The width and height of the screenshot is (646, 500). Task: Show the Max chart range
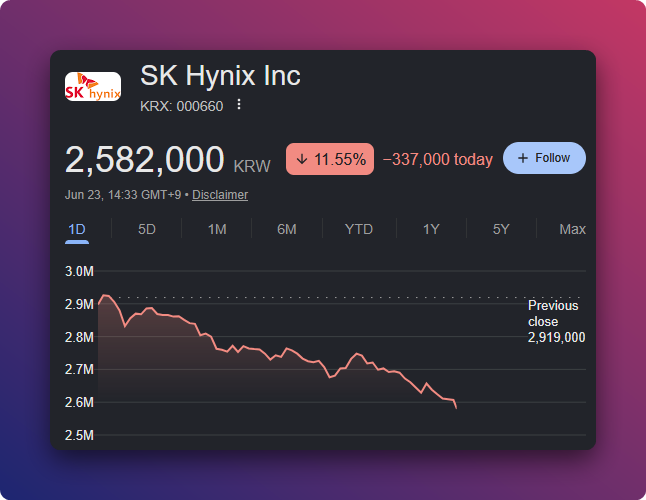pyautogui.click(x=572, y=229)
